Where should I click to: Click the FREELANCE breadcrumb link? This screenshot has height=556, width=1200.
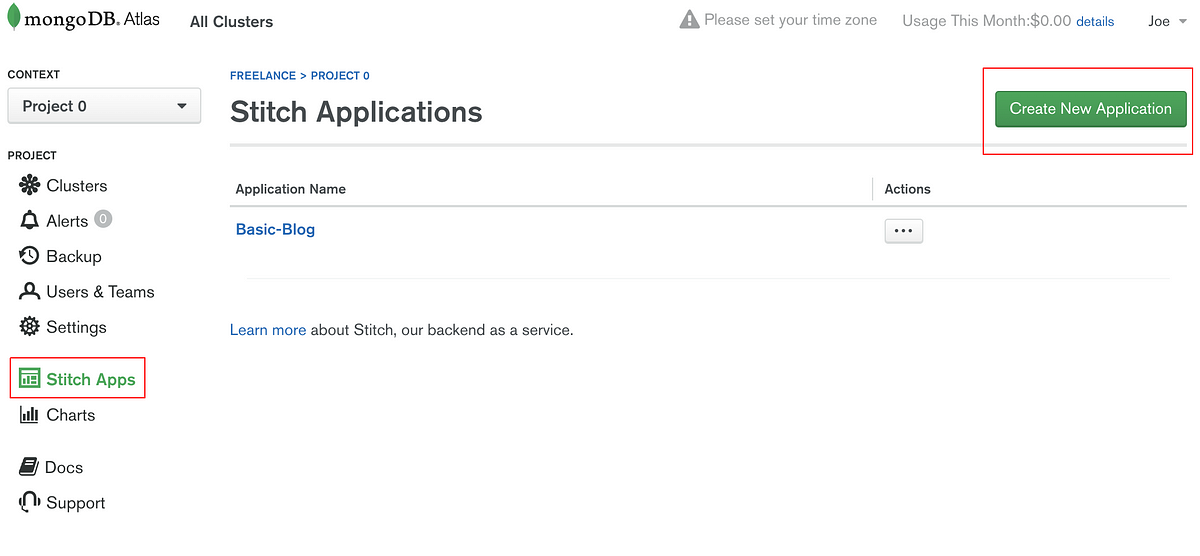pos(263,76)
